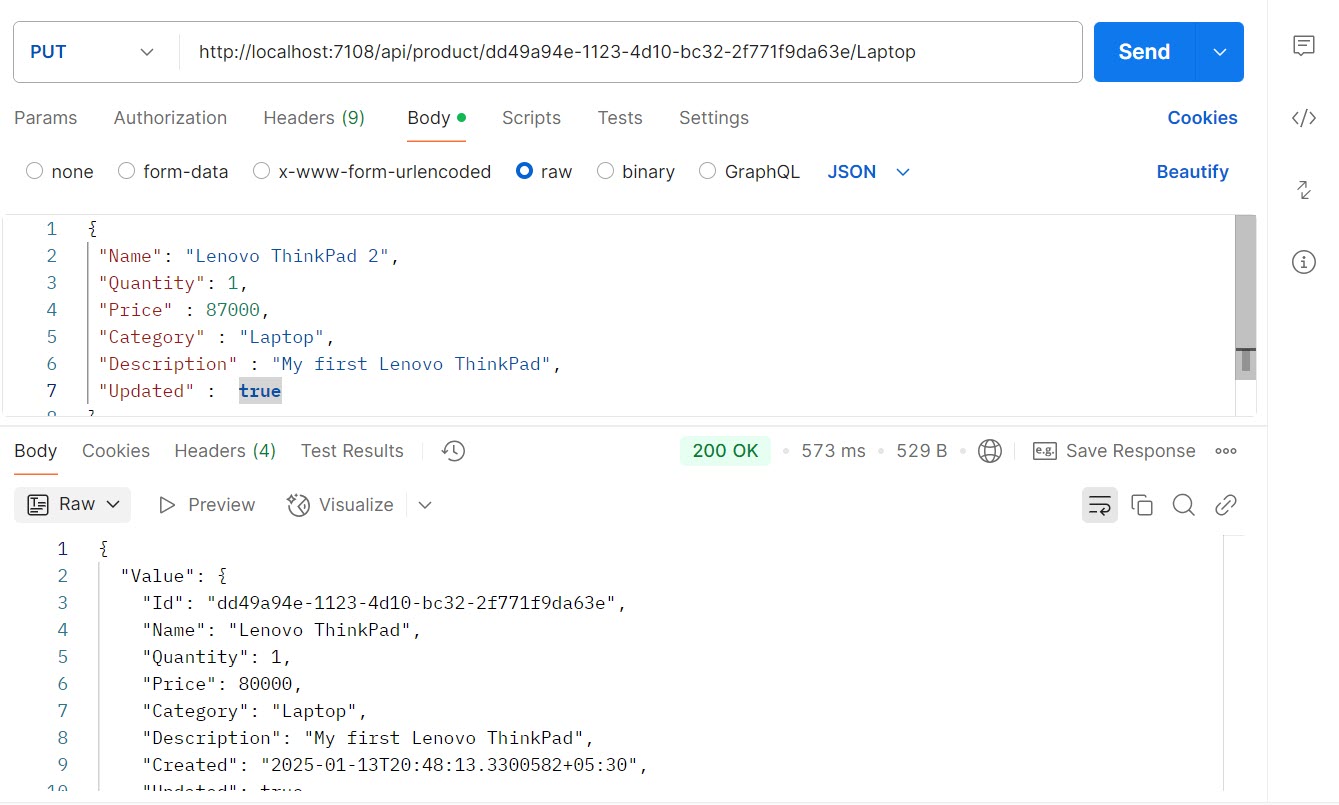Copy the response body
This screenshot has width=1339, height=805.
point(1142,505)
